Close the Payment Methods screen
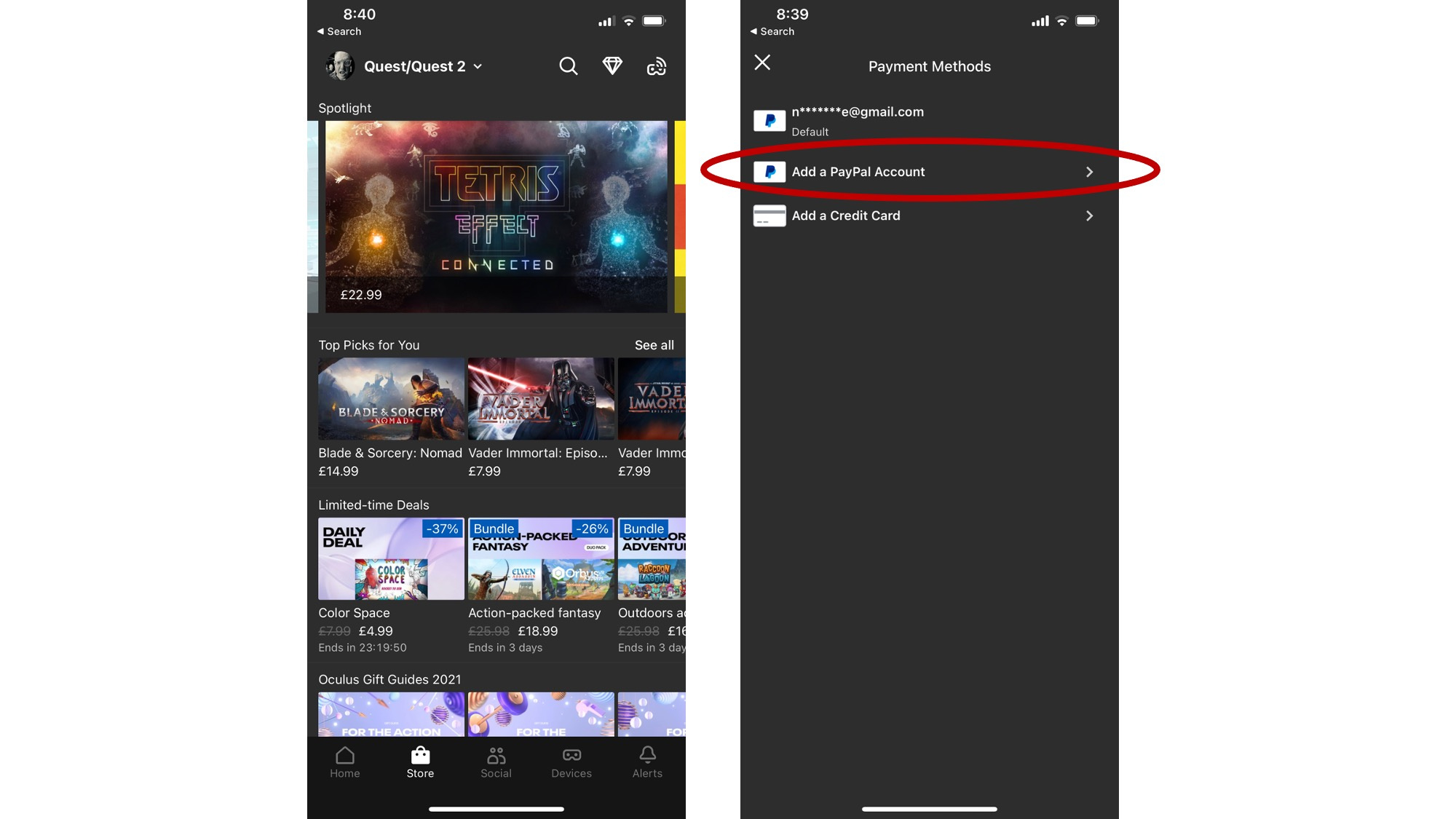 coord(762,63)
